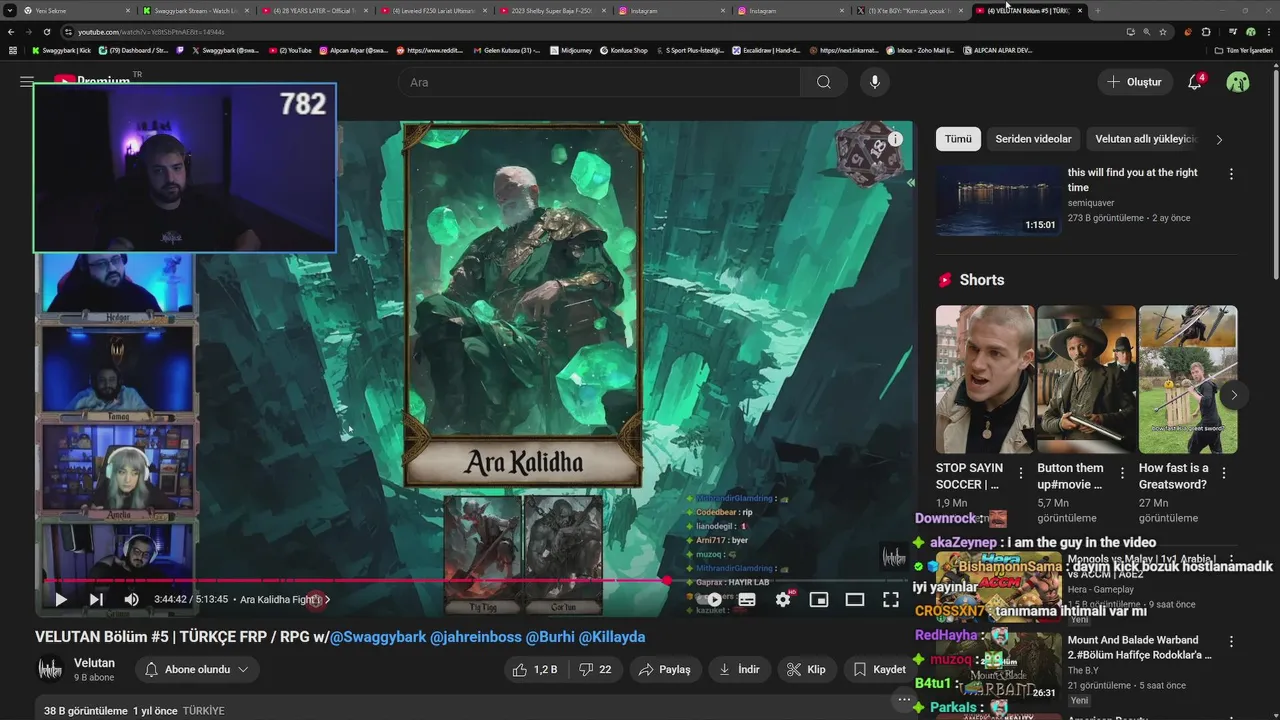Screen dimensions: 1280x720
Task: Reload the page
Action: pyautogui.click(x=46, y=32)
